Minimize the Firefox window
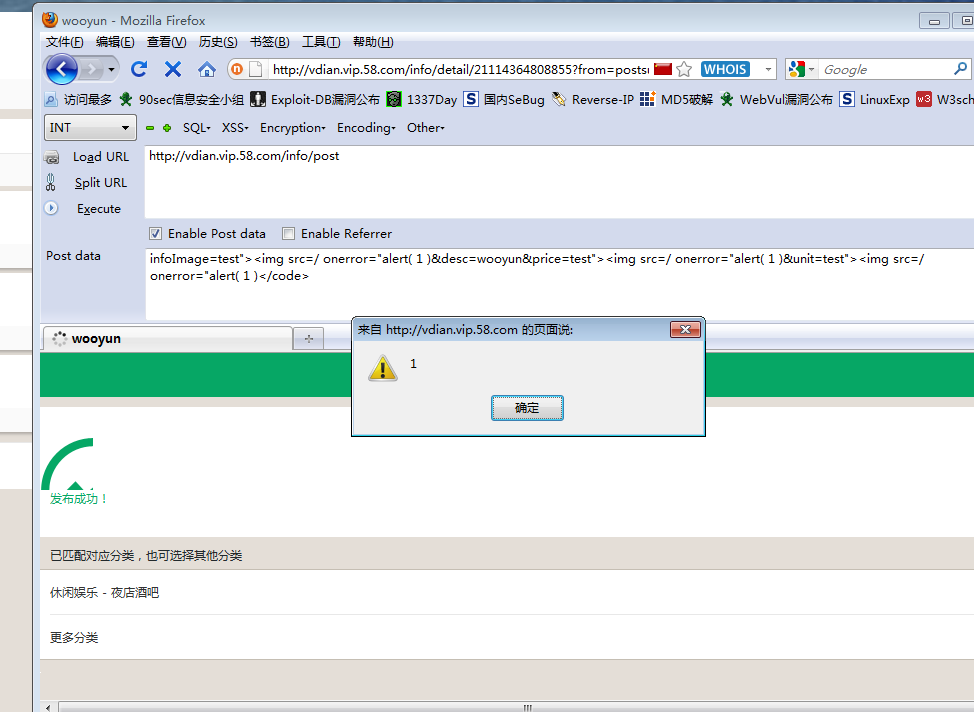974x712 pixels. tap(934, 21)
